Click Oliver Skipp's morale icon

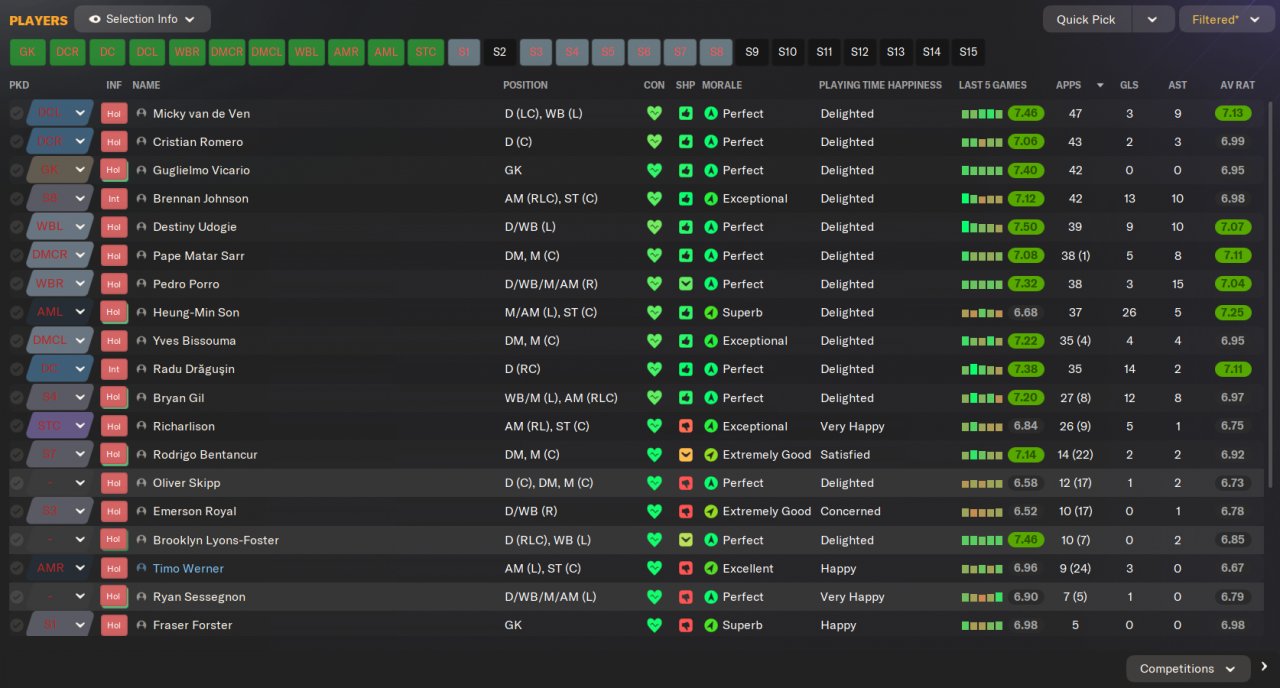pos(711,483)
